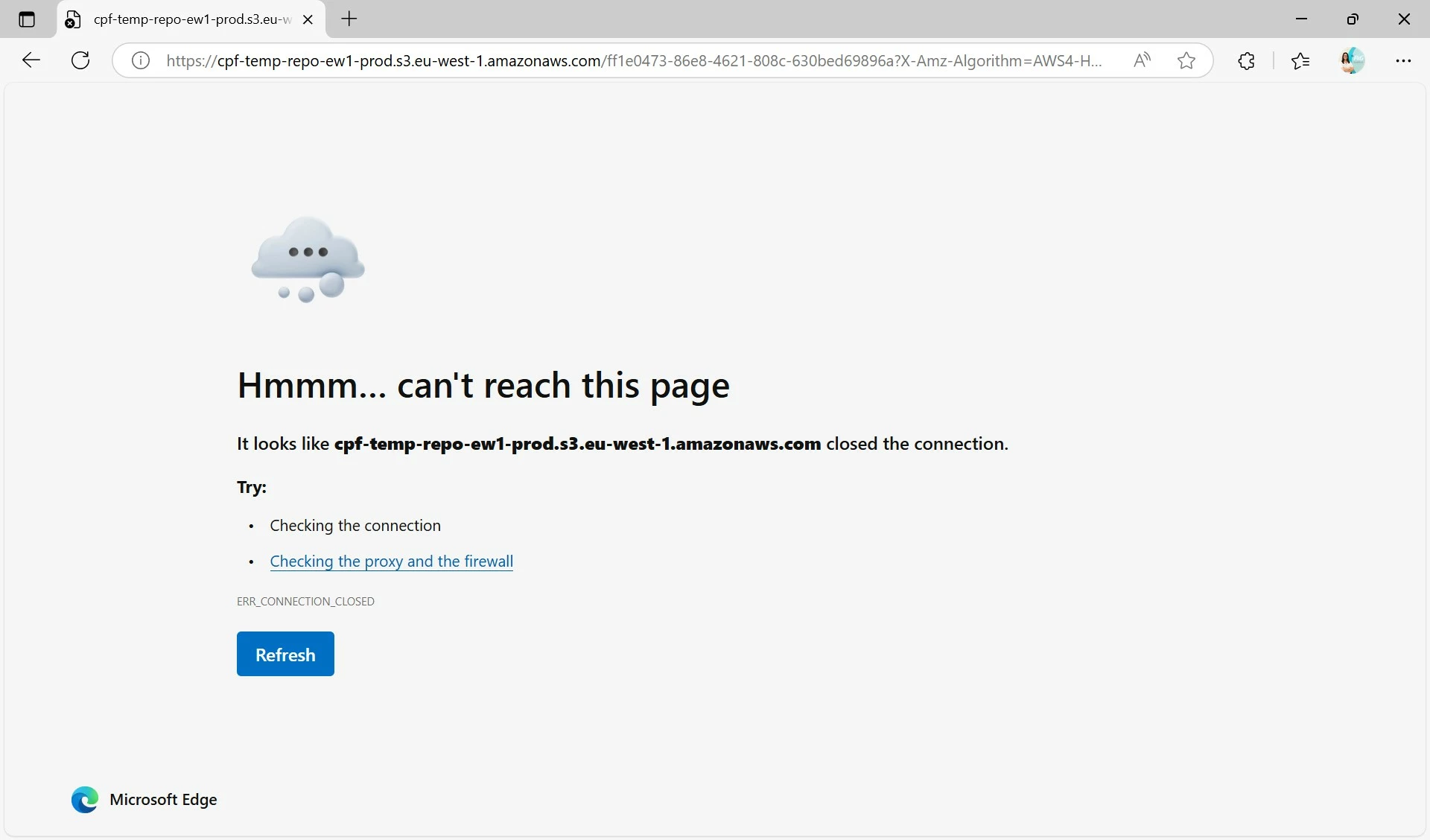The width and height of the screenshot is (1430, 840).
Task: Open the tab actions menu icon
Action: [27, 19]
